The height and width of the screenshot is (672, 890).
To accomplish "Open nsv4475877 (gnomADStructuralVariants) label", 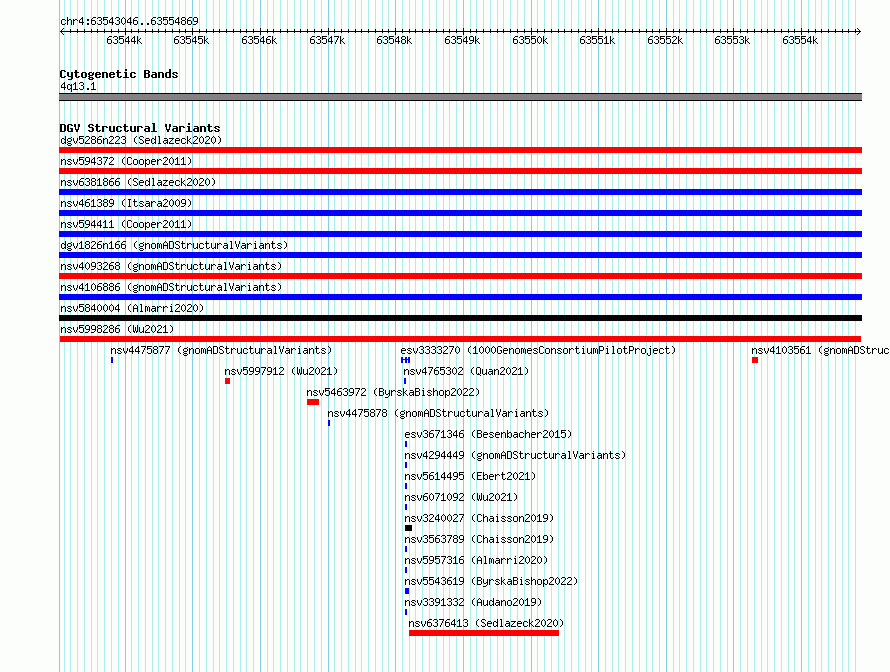I will click(221, 350).
